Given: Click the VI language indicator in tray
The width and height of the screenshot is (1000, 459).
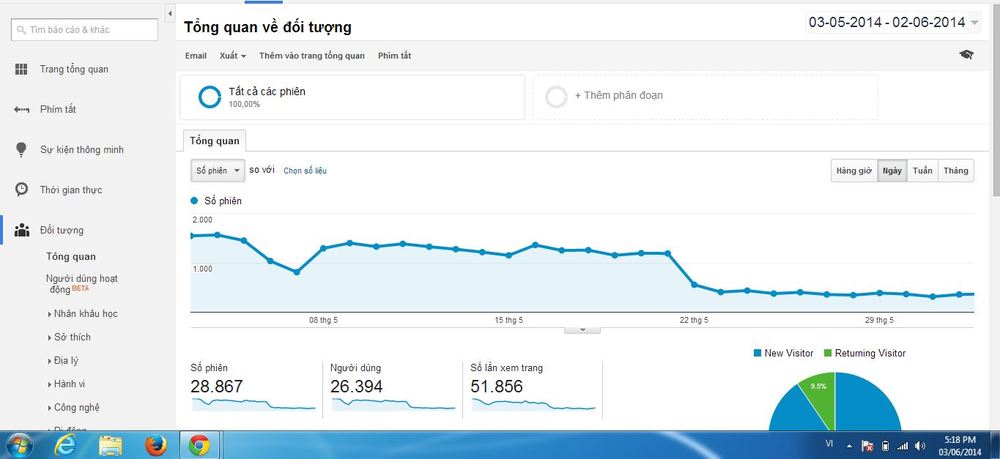Looking at the screenshot, I should [829, 442].
